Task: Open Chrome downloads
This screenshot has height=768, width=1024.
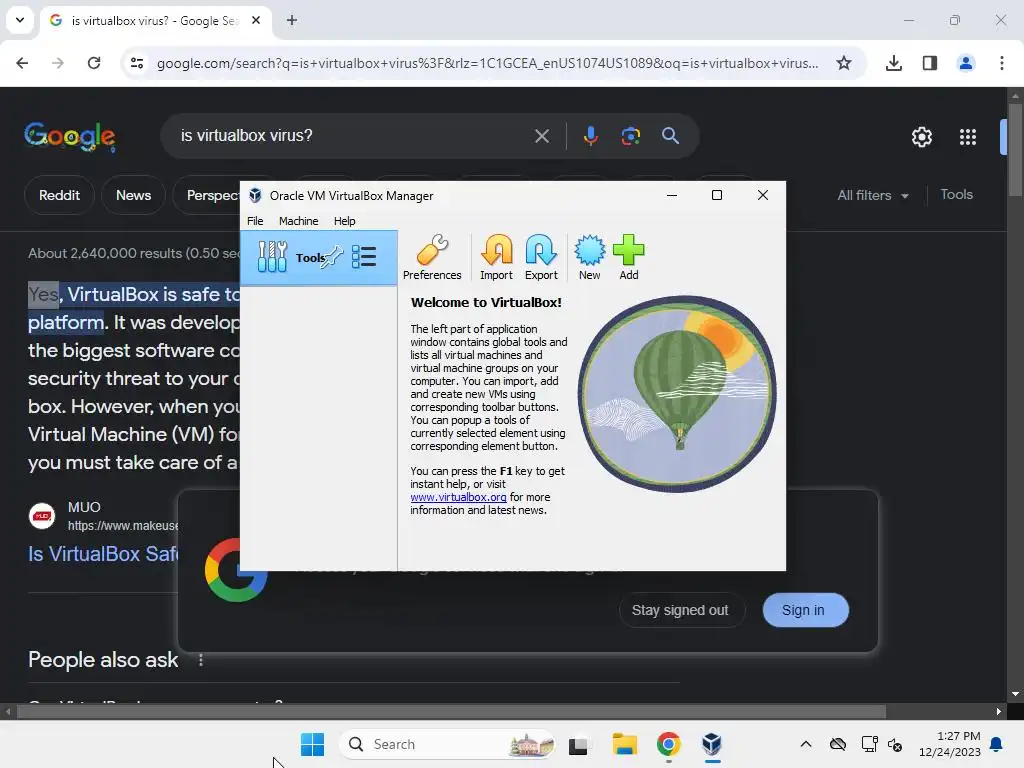Action: [x=894, y=63]
